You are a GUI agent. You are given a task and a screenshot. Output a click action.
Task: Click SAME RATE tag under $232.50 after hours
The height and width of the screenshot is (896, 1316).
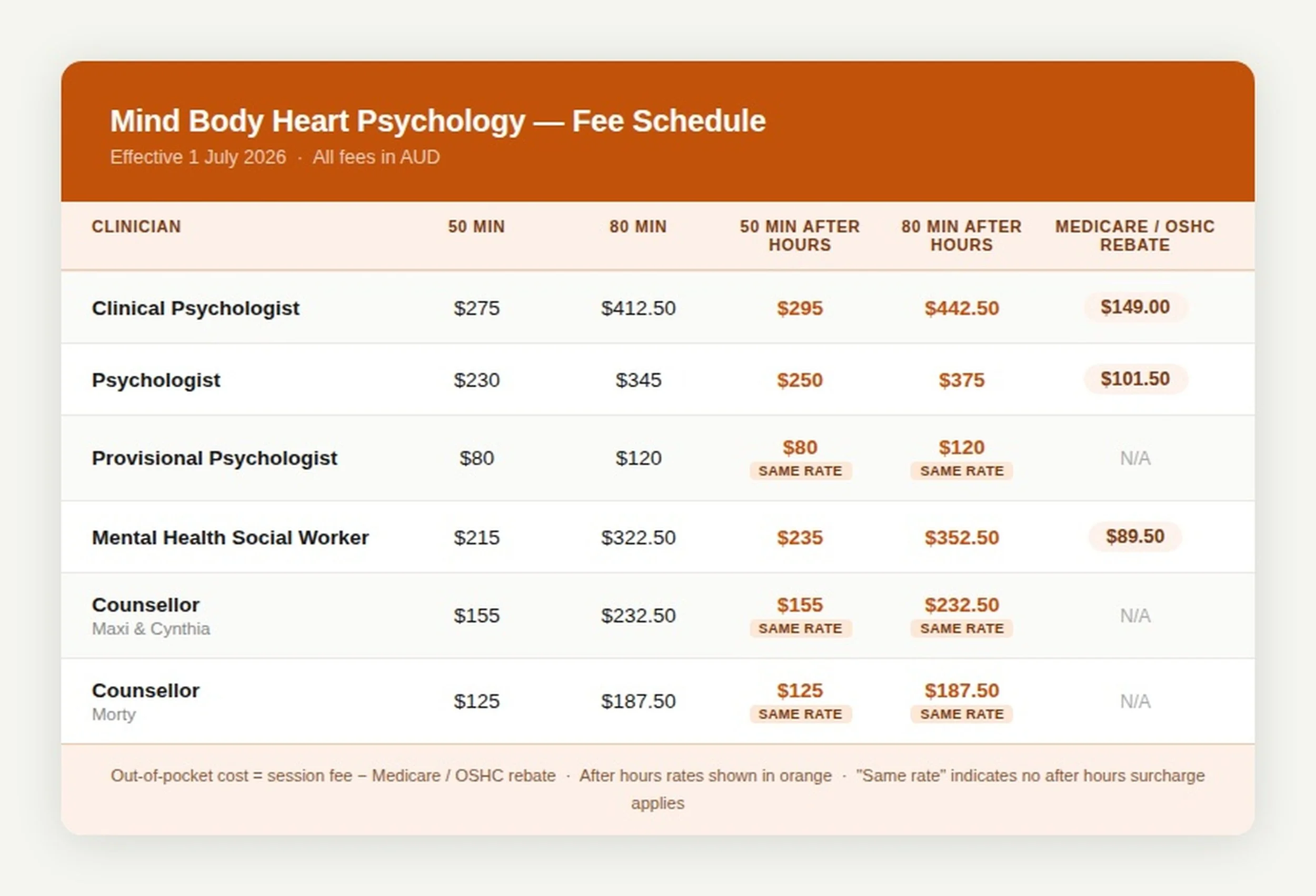coord(962,628)
